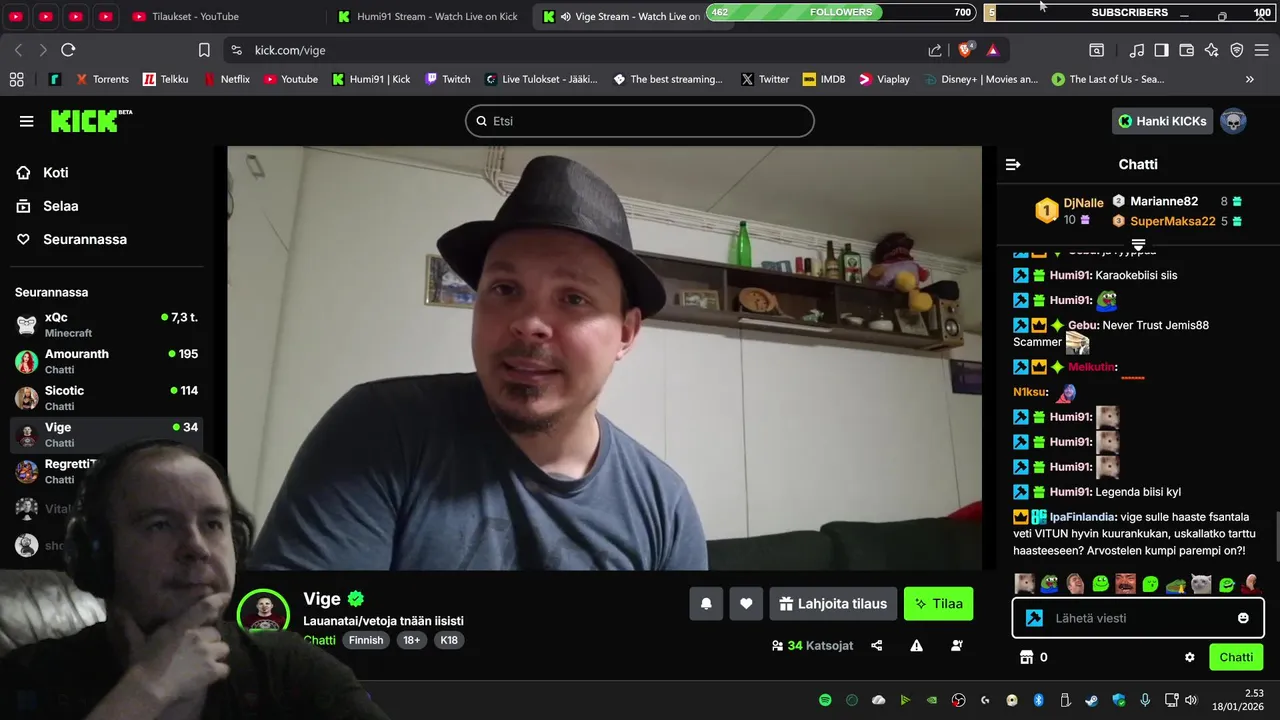Open Brave Shields lion icon

click(x=967, y=49)
